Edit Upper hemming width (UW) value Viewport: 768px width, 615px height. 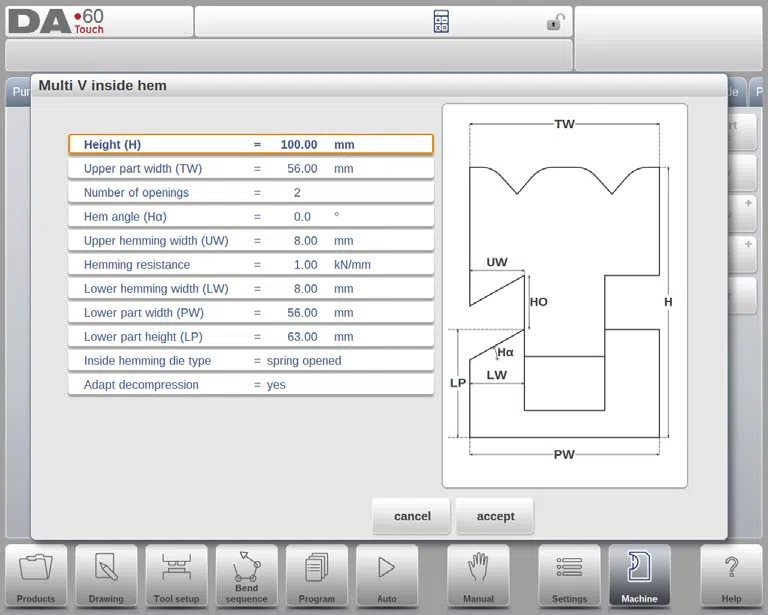tap(251, 240)
